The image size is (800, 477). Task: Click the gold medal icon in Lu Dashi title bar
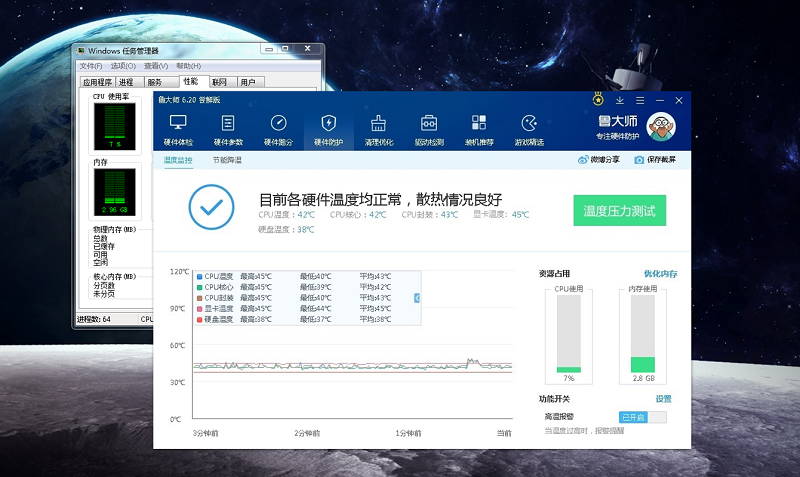598,99
